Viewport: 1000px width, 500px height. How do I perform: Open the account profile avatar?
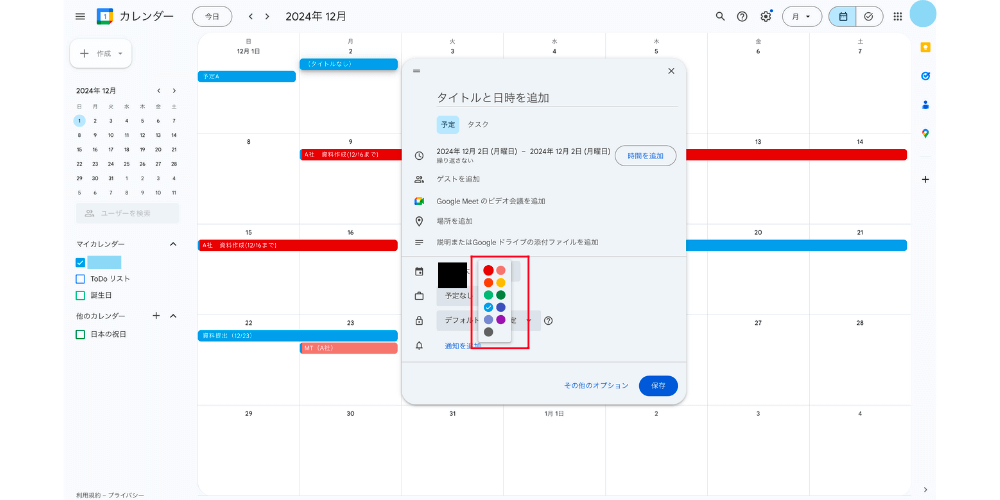[x=922, y=14]
